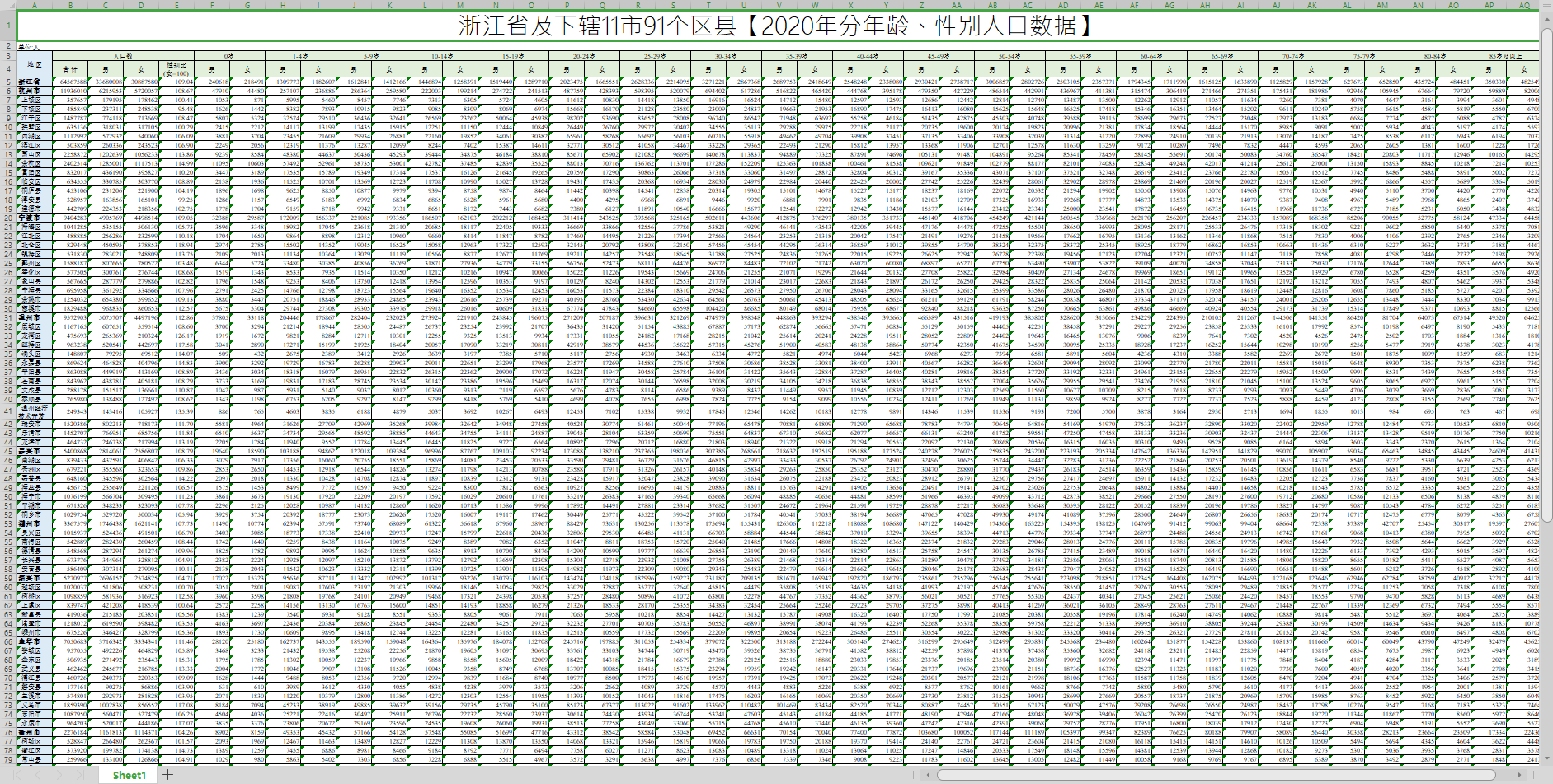
Task: Select the 东阳市 region cell
Action: pyautogui.click(x=34, y=713)
